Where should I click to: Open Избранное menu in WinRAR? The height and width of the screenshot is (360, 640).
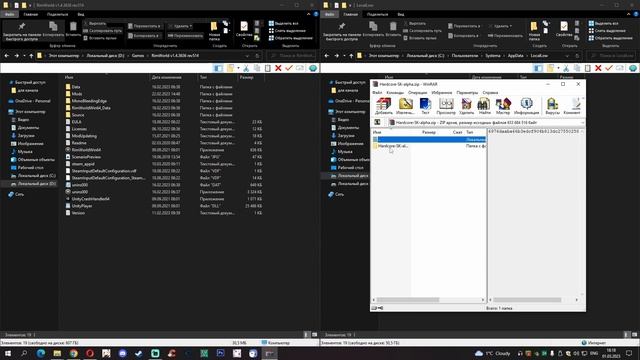click(x=442, y=93)
